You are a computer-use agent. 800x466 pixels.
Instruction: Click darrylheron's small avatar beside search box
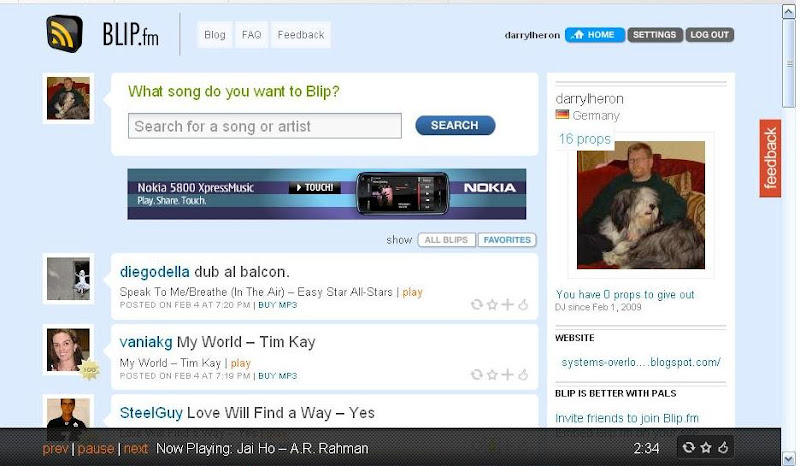coord(68,99)
